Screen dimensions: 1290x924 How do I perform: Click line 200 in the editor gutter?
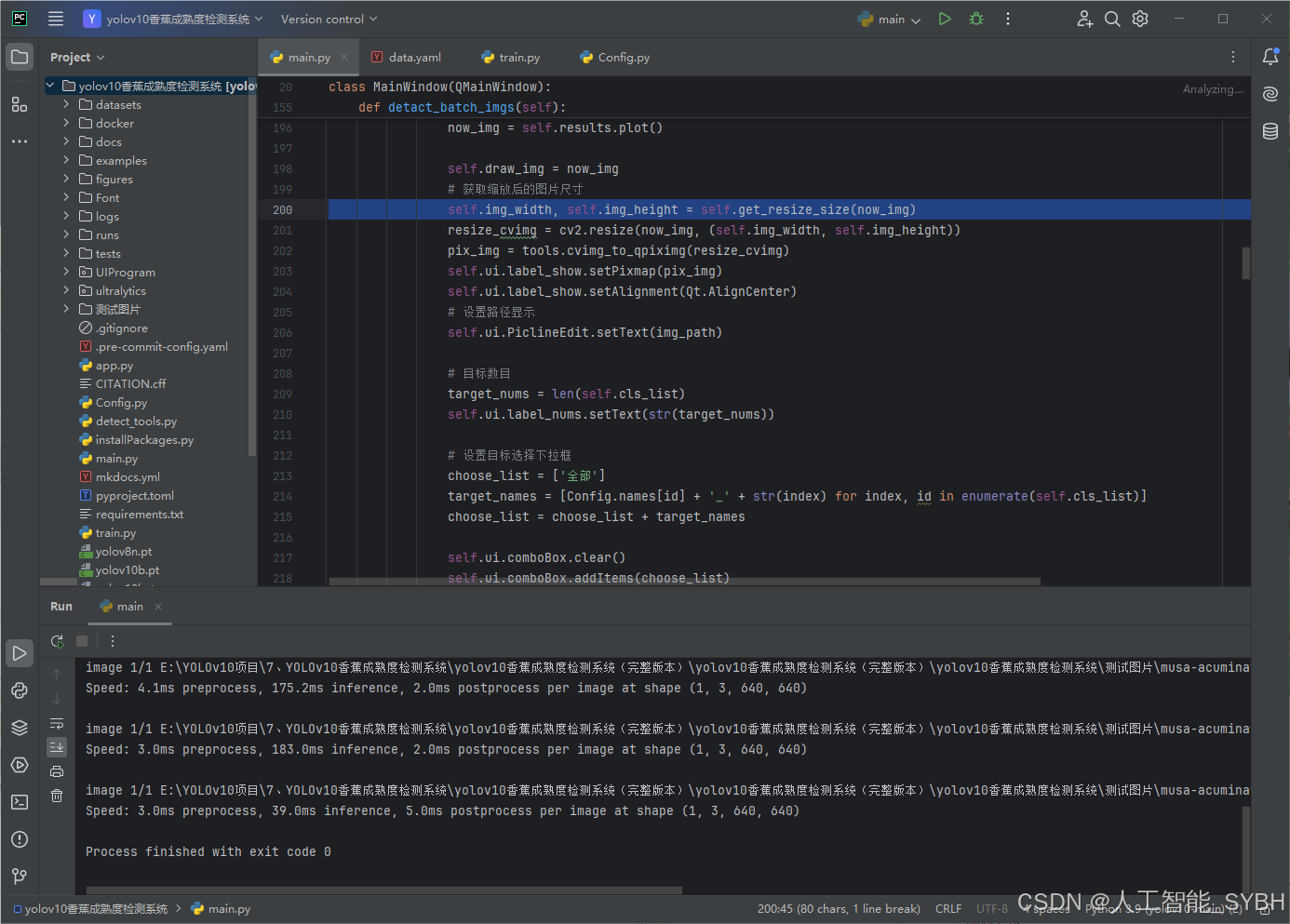point(283,210)
